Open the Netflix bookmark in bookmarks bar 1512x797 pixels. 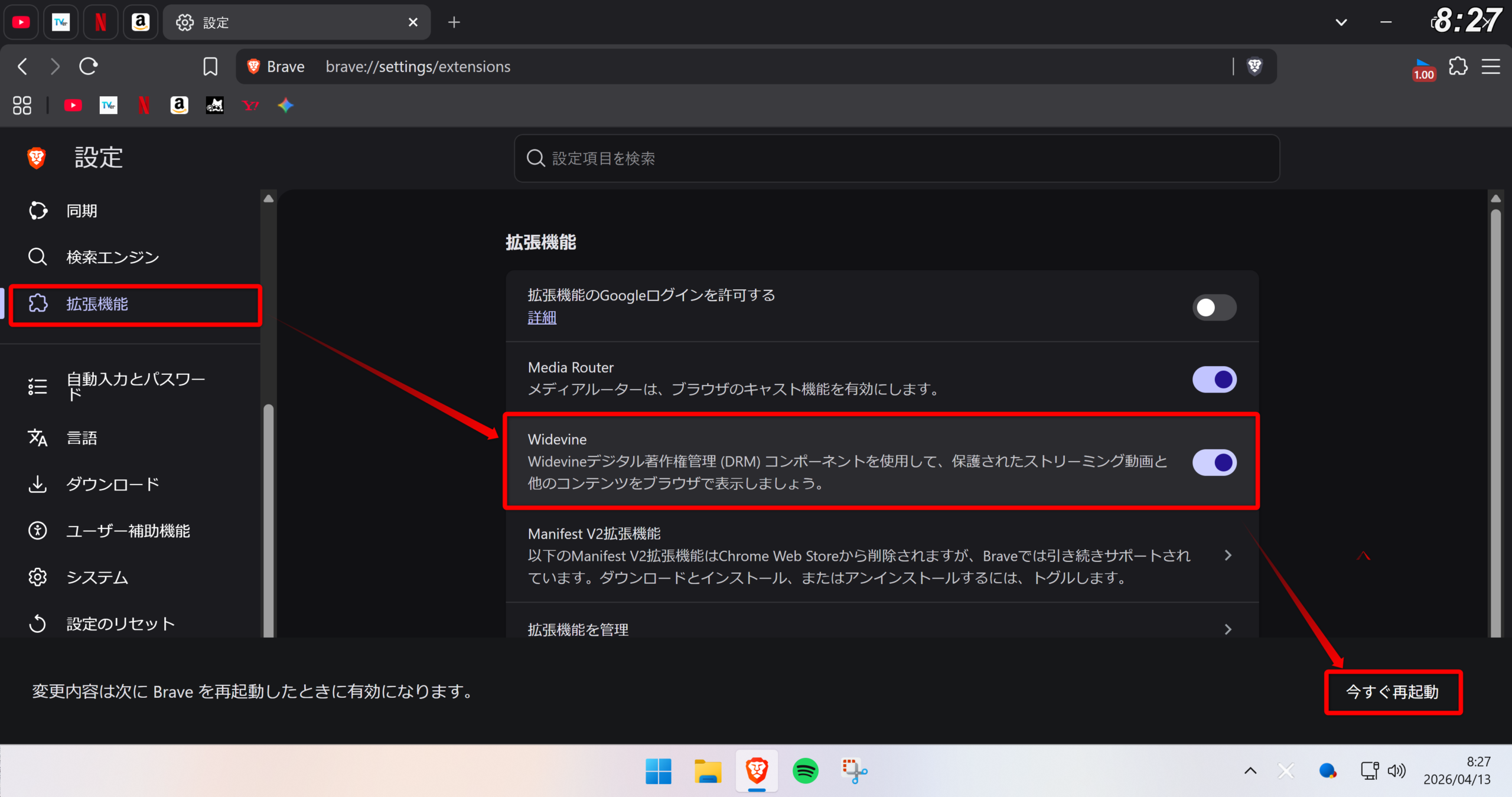click(144, 106)
